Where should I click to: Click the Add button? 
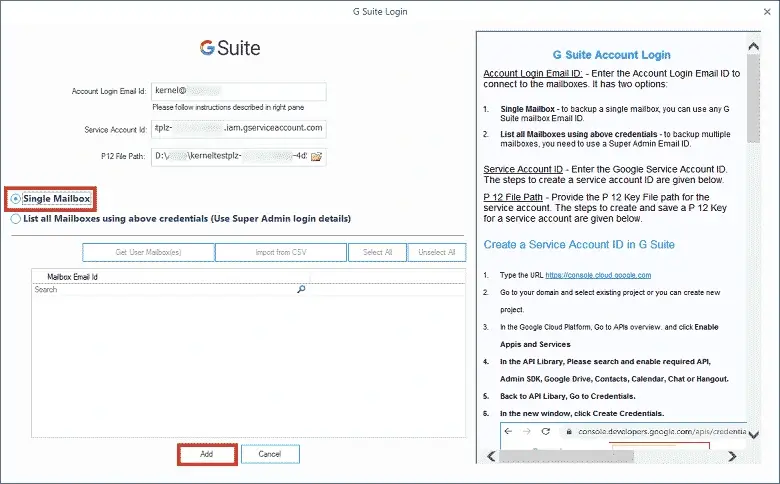coord(206,454)
